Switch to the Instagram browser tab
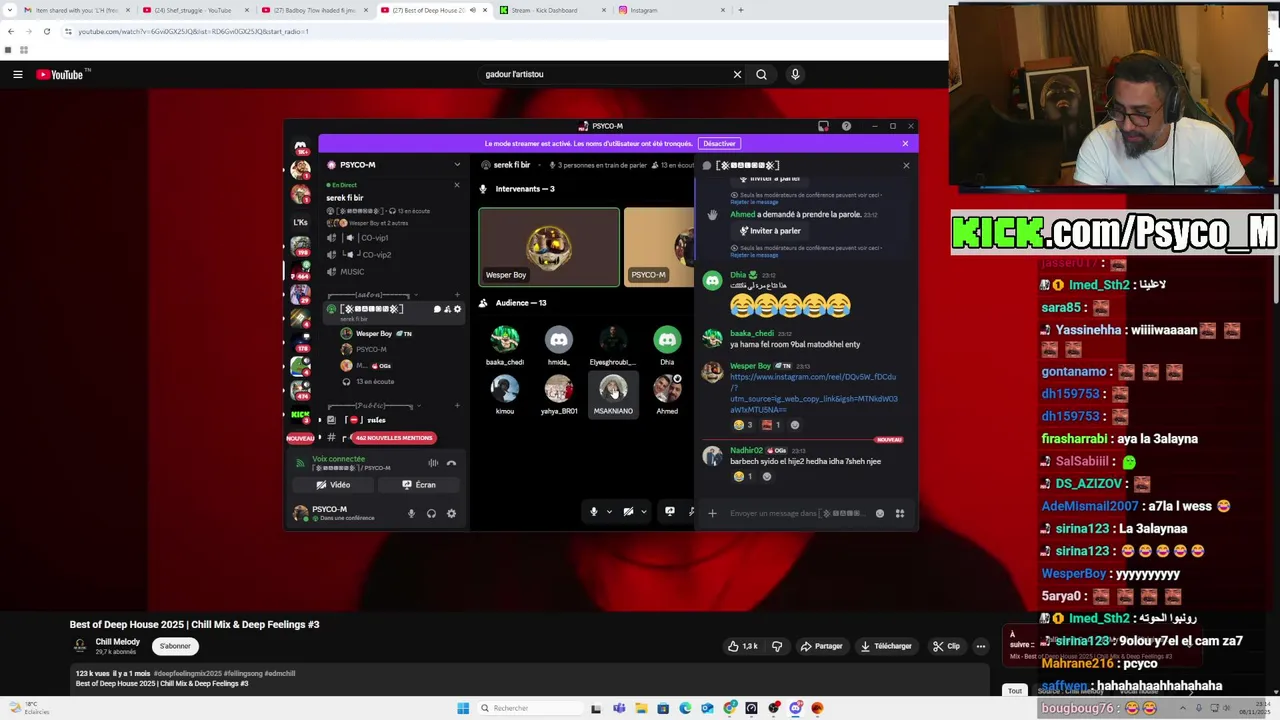This screenshot has height=720, width=1280. 670,10
